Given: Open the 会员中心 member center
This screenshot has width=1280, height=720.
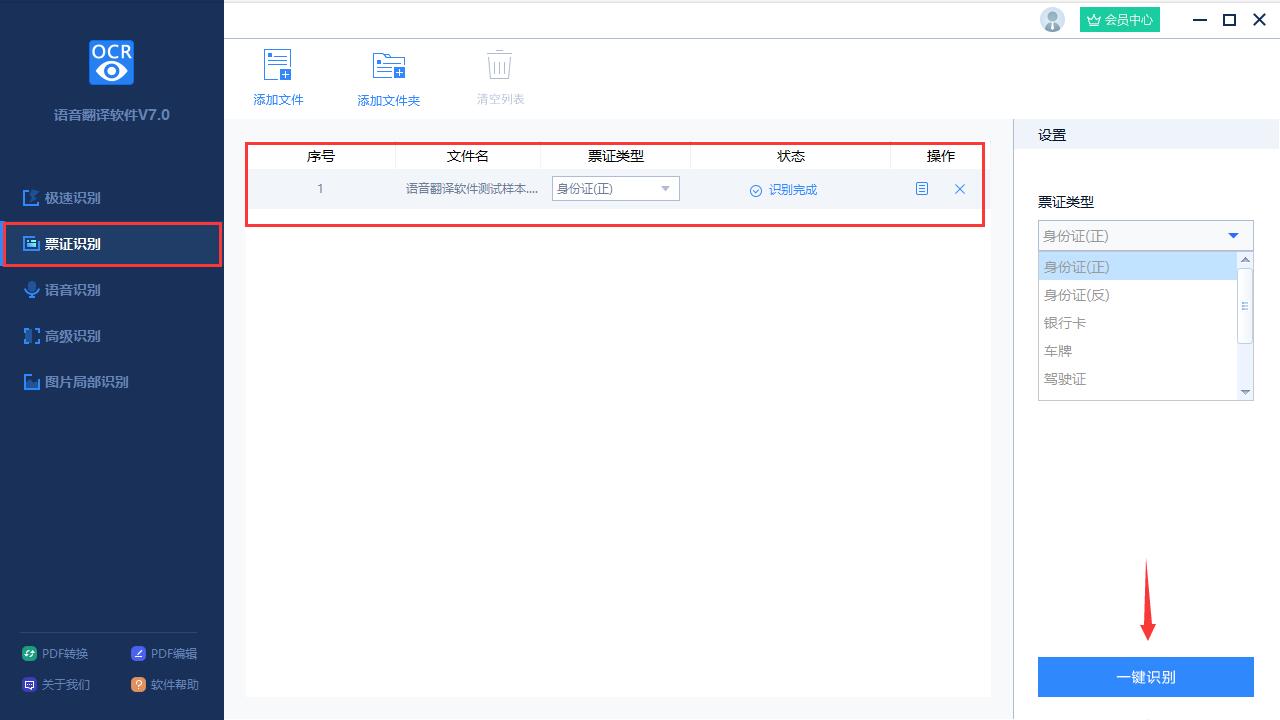Looking at the screenshot, I should (x=1119, y=19).
